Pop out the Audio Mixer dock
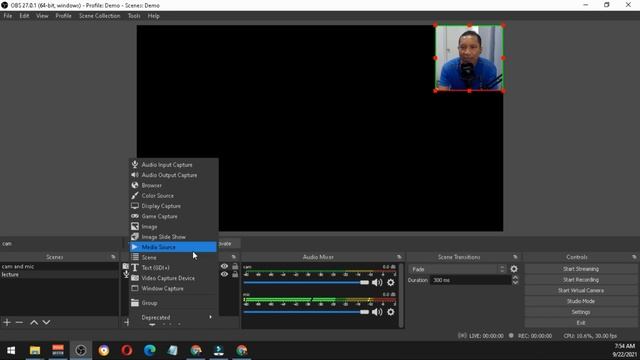640x360 pixels. tap(399, 257)
